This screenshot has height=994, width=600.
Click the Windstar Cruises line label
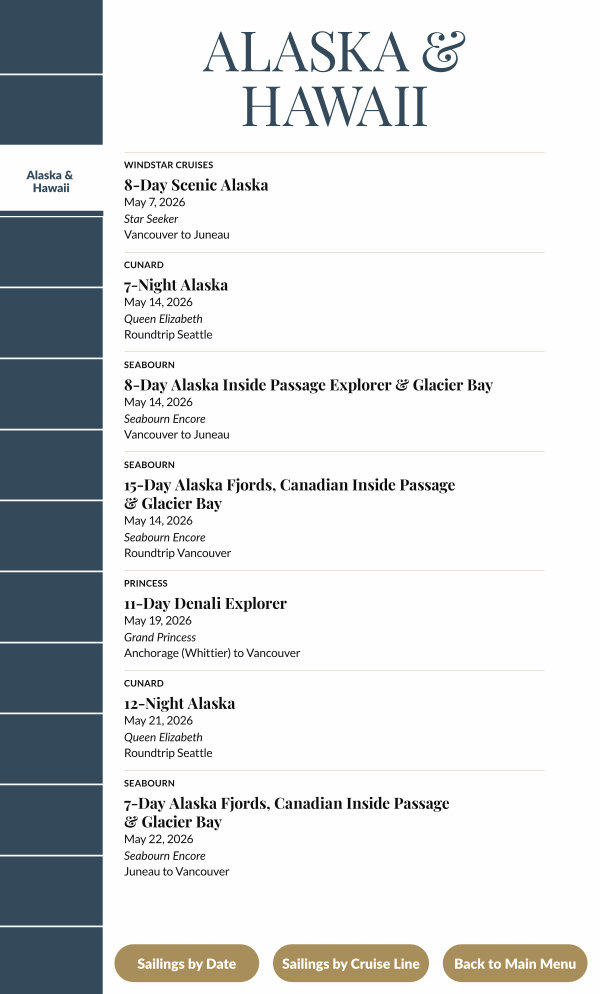(168, 165)
